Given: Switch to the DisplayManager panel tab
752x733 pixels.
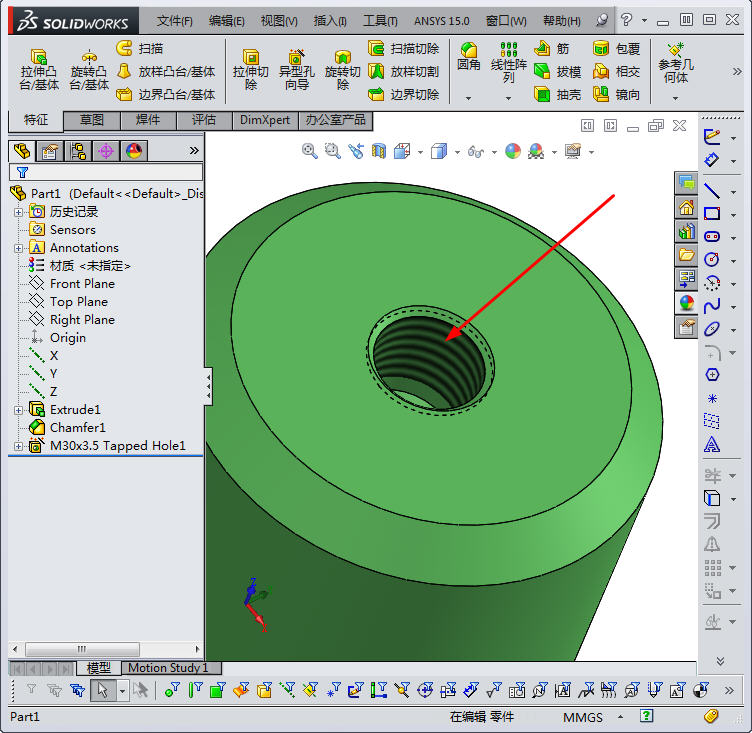Looking at the screenshot, I should click(x=134, y=151).
